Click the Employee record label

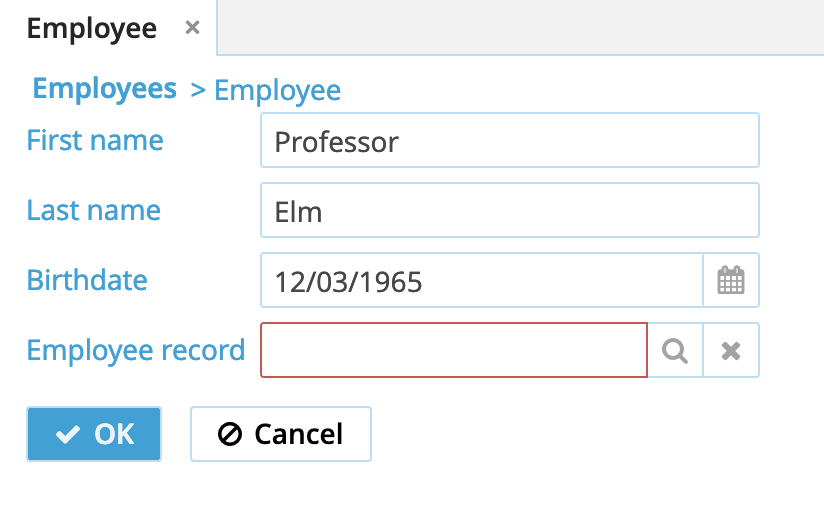[x=136, y=350]
